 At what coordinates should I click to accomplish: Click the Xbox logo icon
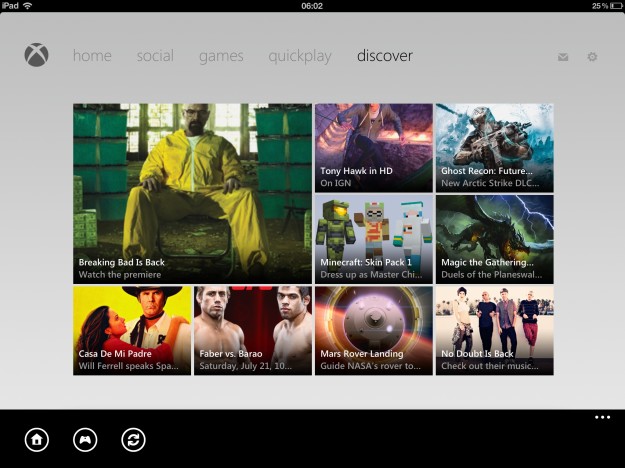(x=36, y=55)
